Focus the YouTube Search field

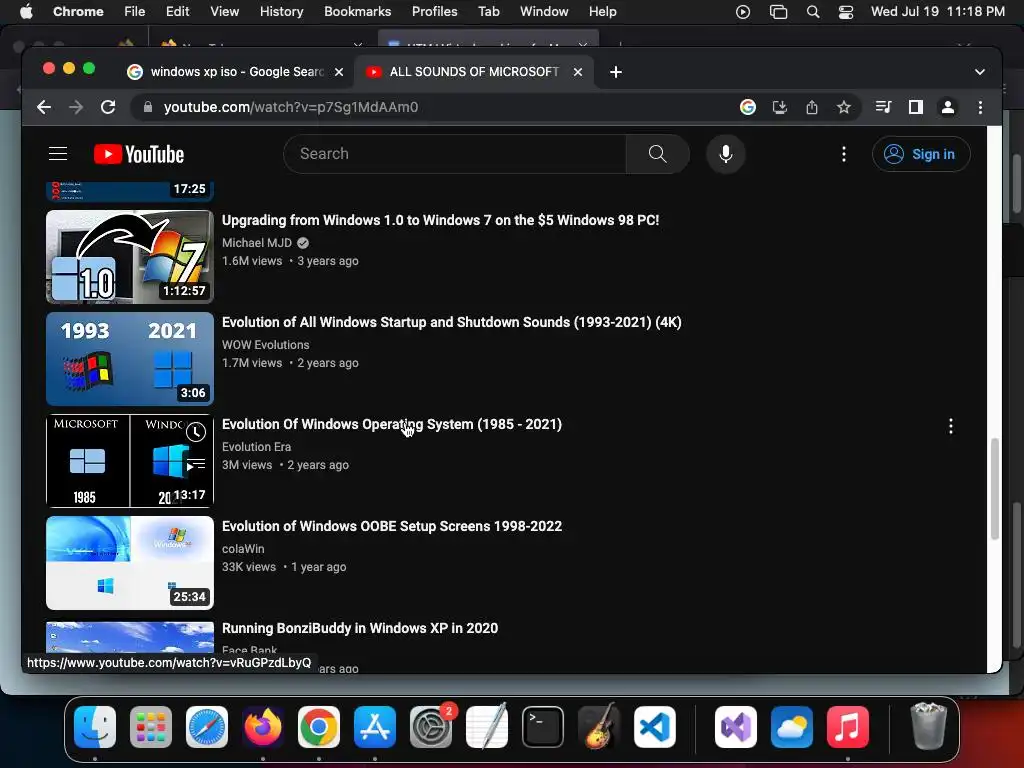pyautogui.click(x=455, y=153)
